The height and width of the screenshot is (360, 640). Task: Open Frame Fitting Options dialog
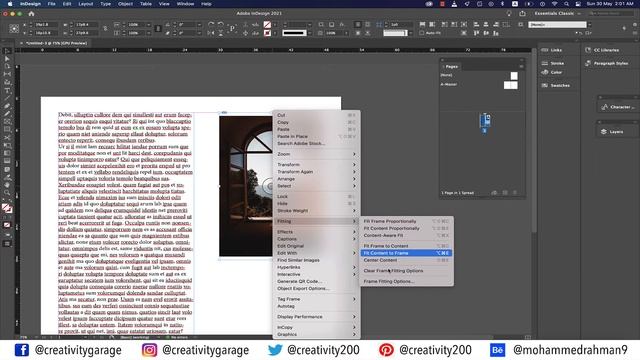(x=406, y=281)
